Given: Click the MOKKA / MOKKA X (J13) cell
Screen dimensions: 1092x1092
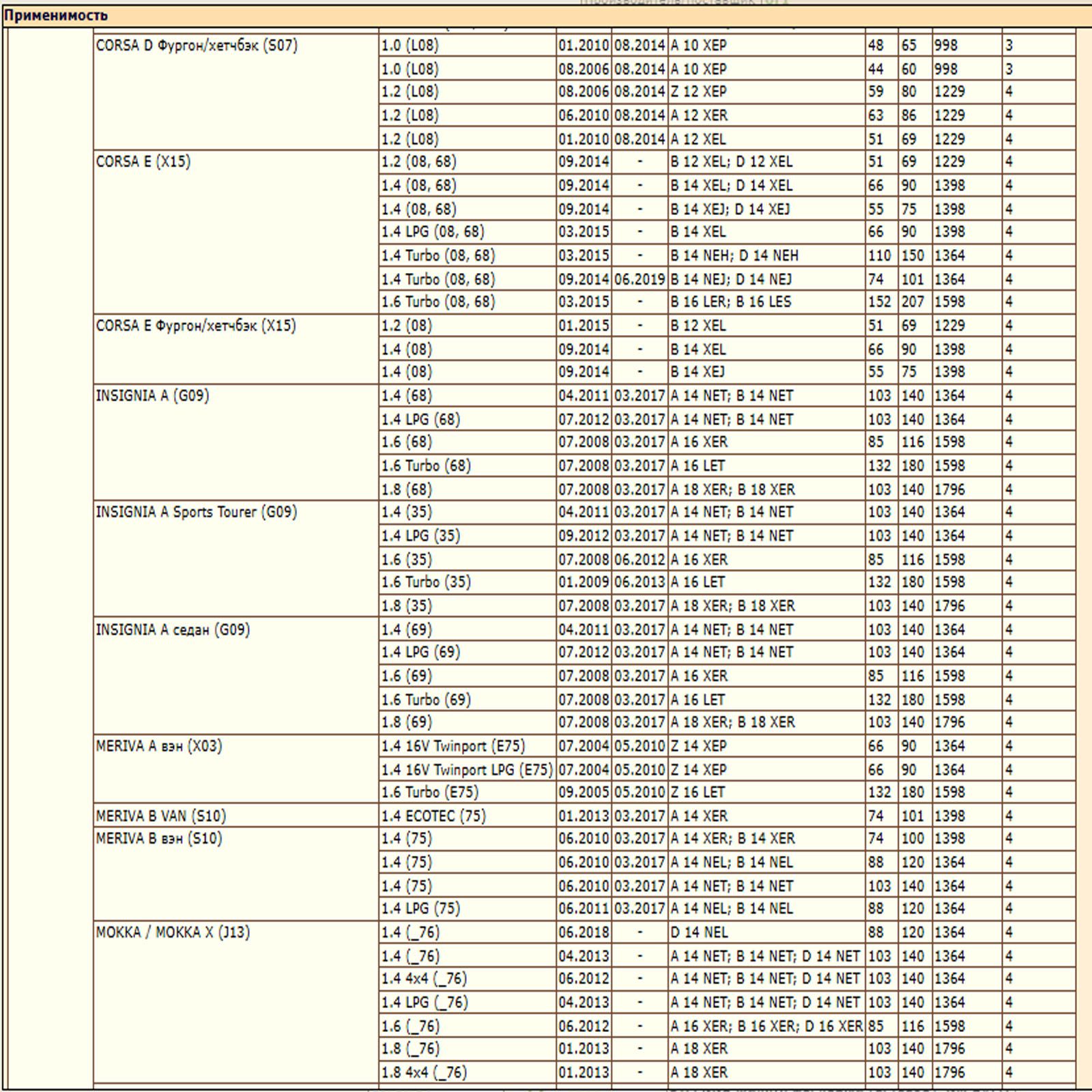Looking at the screenshot, I should (x=173, y=933).
